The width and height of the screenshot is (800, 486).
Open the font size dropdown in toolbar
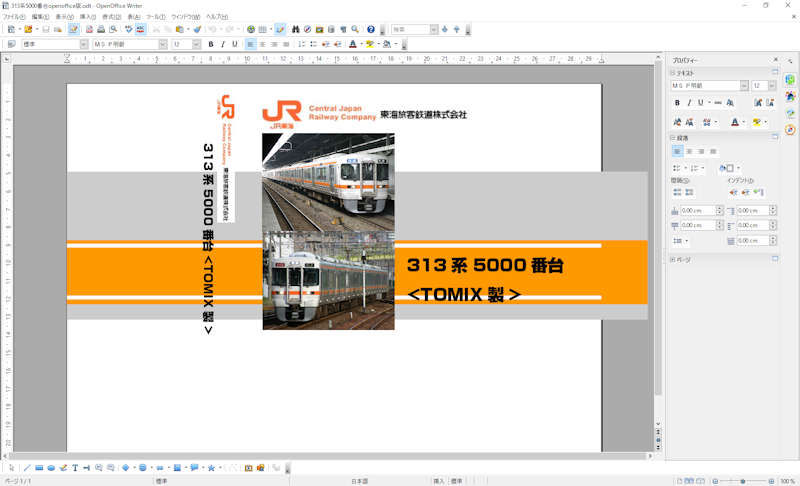click(x=196, y=44)
